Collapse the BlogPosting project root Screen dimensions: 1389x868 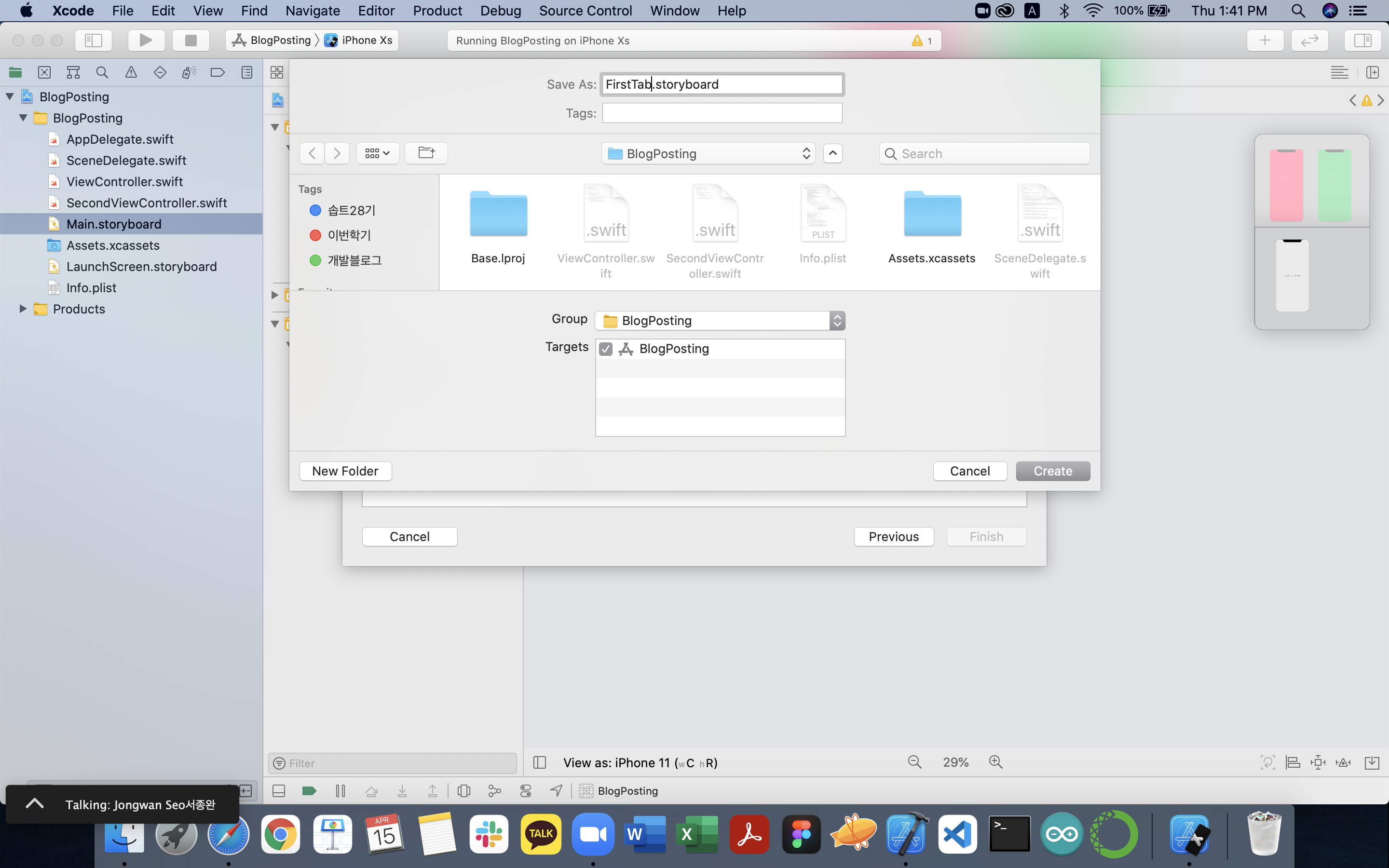(x=10, y=96)
